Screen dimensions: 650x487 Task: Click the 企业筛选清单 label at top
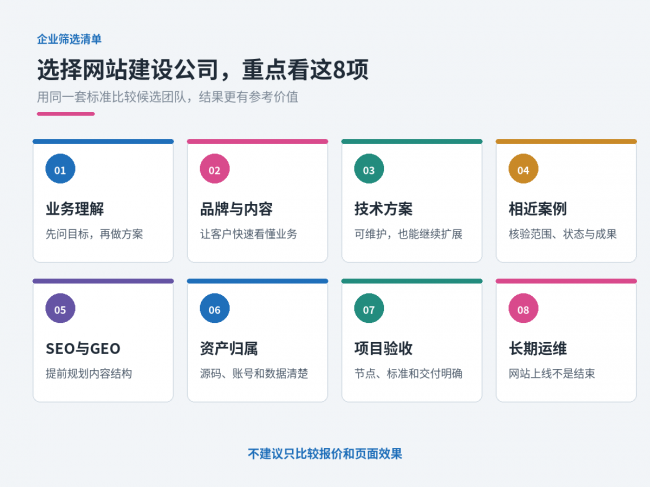[x=69, y=39]
